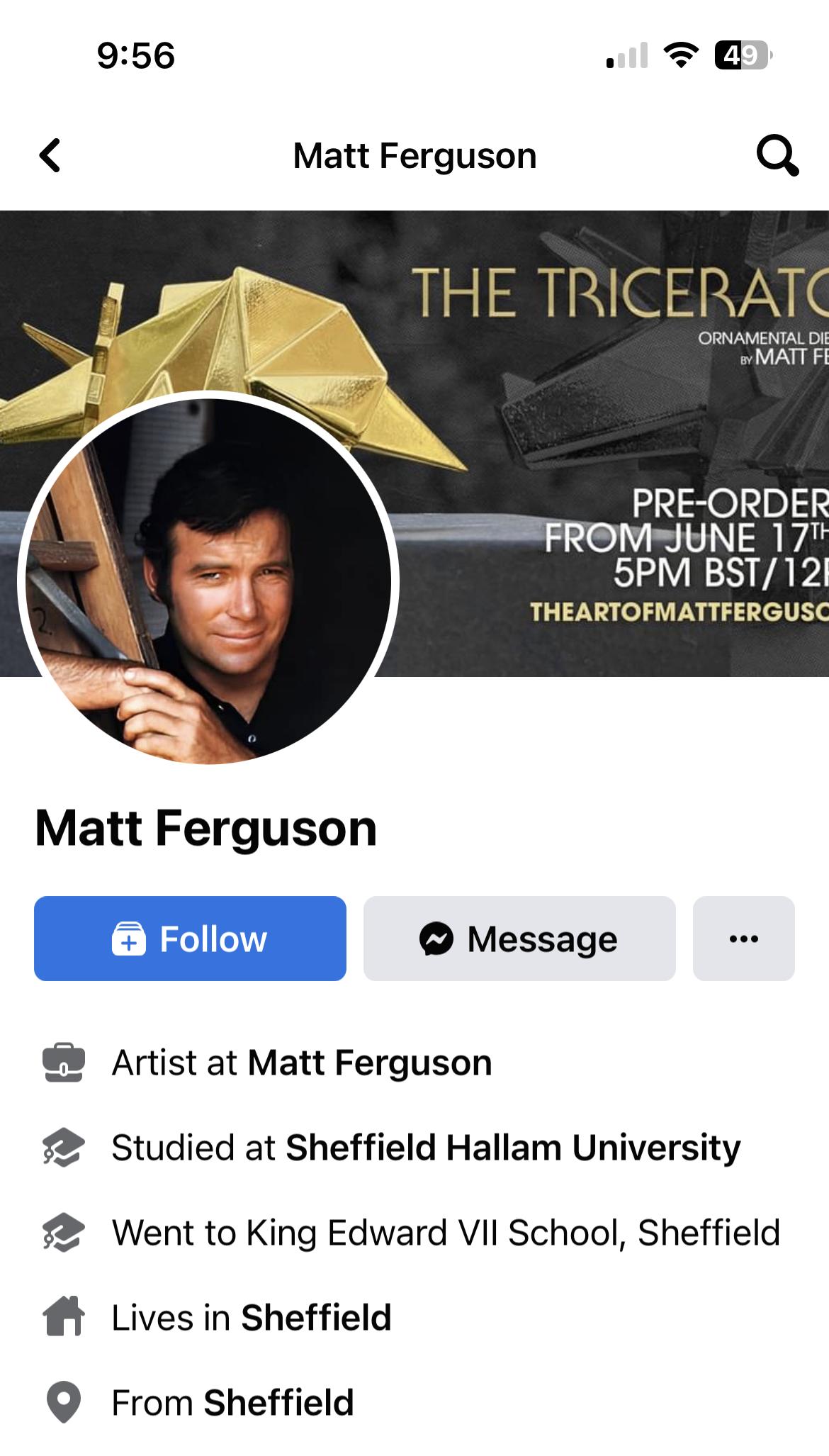Tap graduation cap icon beside King Edward VII School
Image resolution: width=829 pixels, height=1456 pixels.
pyautogui.click(x=64, y=1232)
